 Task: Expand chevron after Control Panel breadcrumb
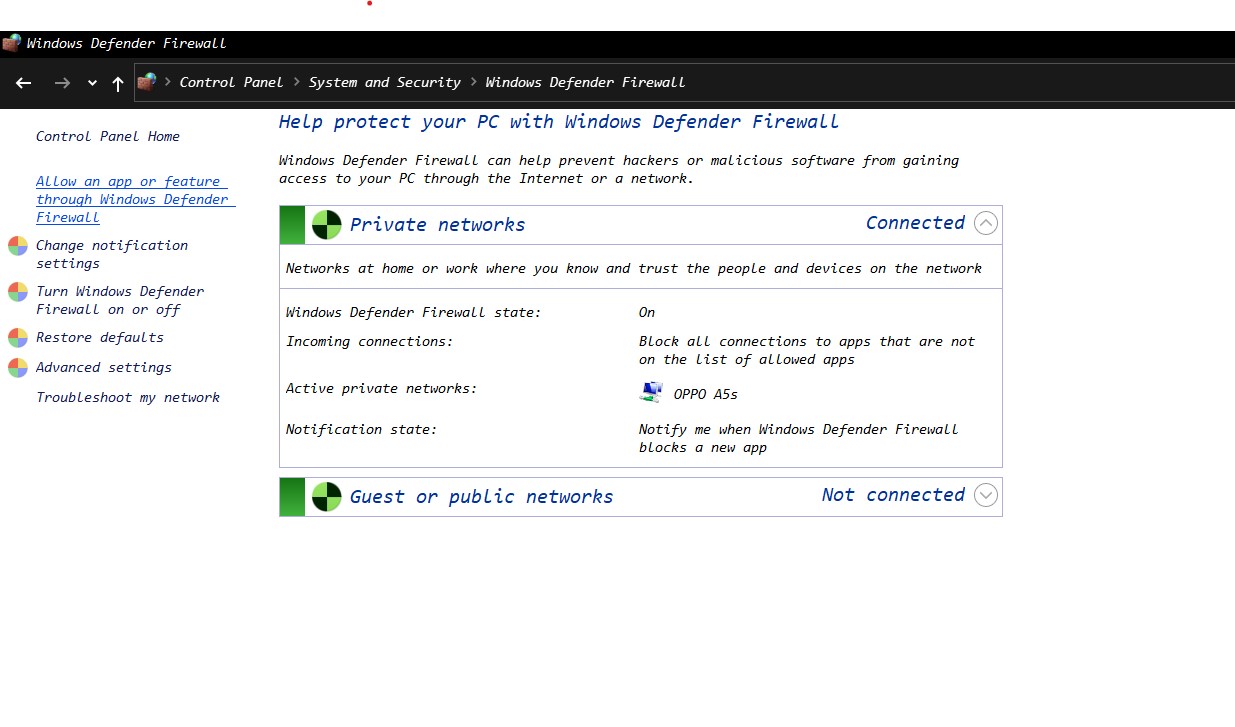(x=297, y=82)
